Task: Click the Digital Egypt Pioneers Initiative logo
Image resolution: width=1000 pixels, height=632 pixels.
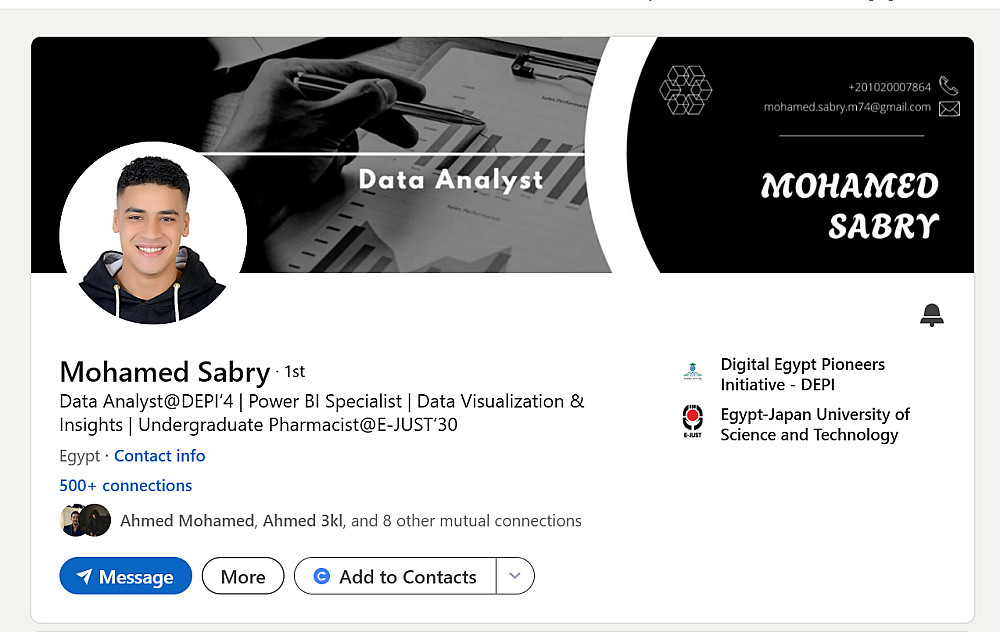Action: click(x=692, y=374)
